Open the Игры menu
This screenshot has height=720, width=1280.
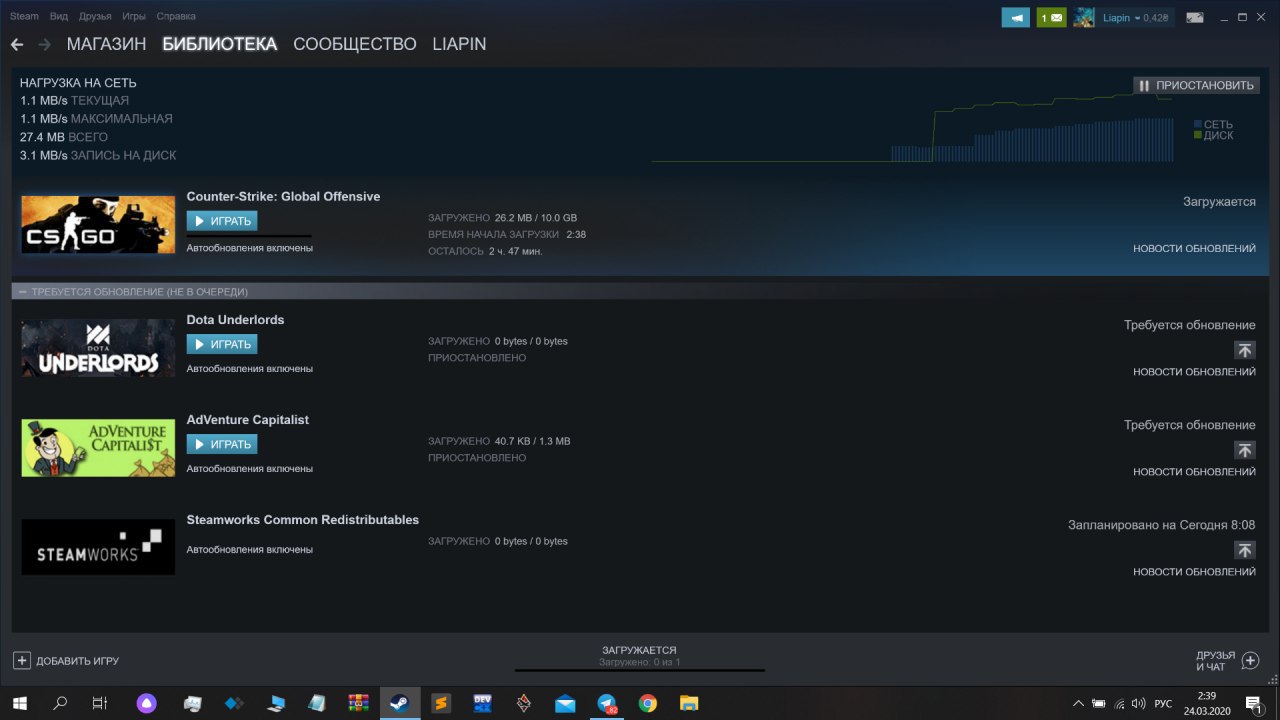(133, 16)
